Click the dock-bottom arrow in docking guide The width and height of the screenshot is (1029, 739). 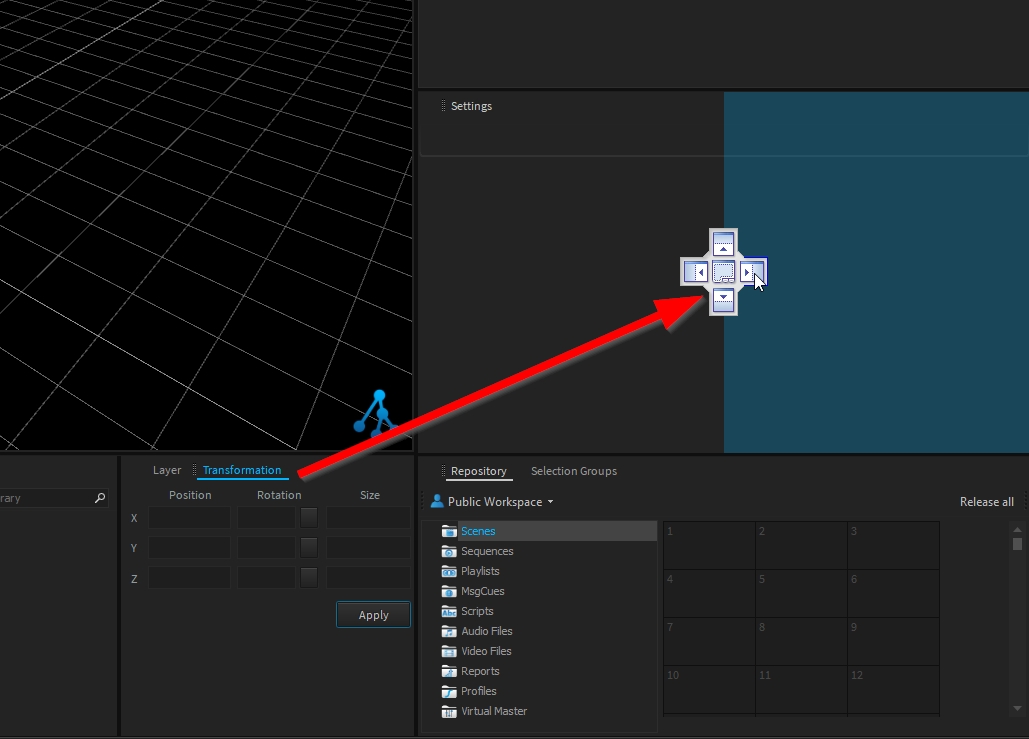coord(724,299)
